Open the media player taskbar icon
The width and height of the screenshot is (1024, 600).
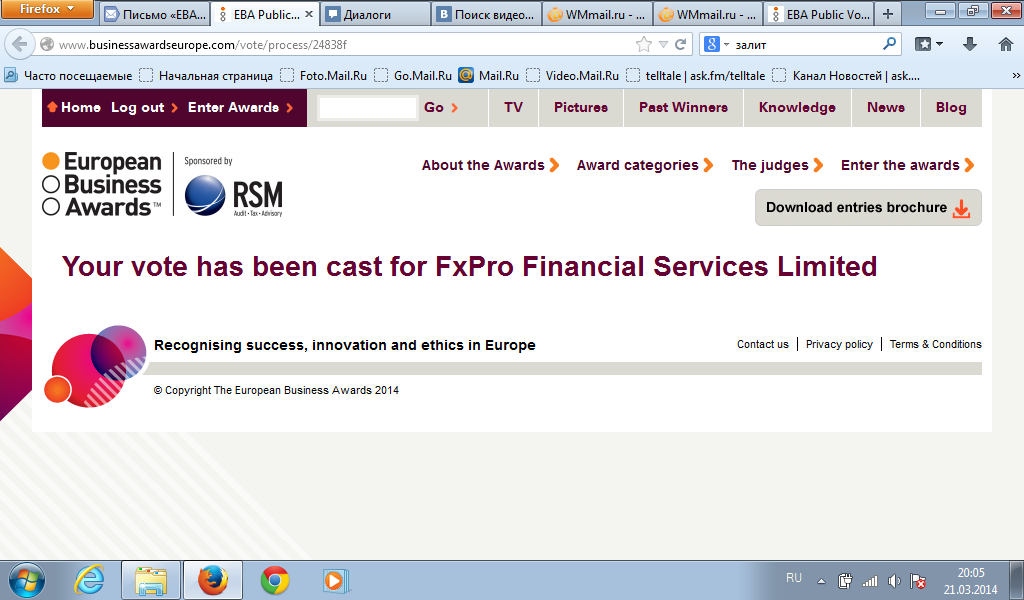coord(336,580)
